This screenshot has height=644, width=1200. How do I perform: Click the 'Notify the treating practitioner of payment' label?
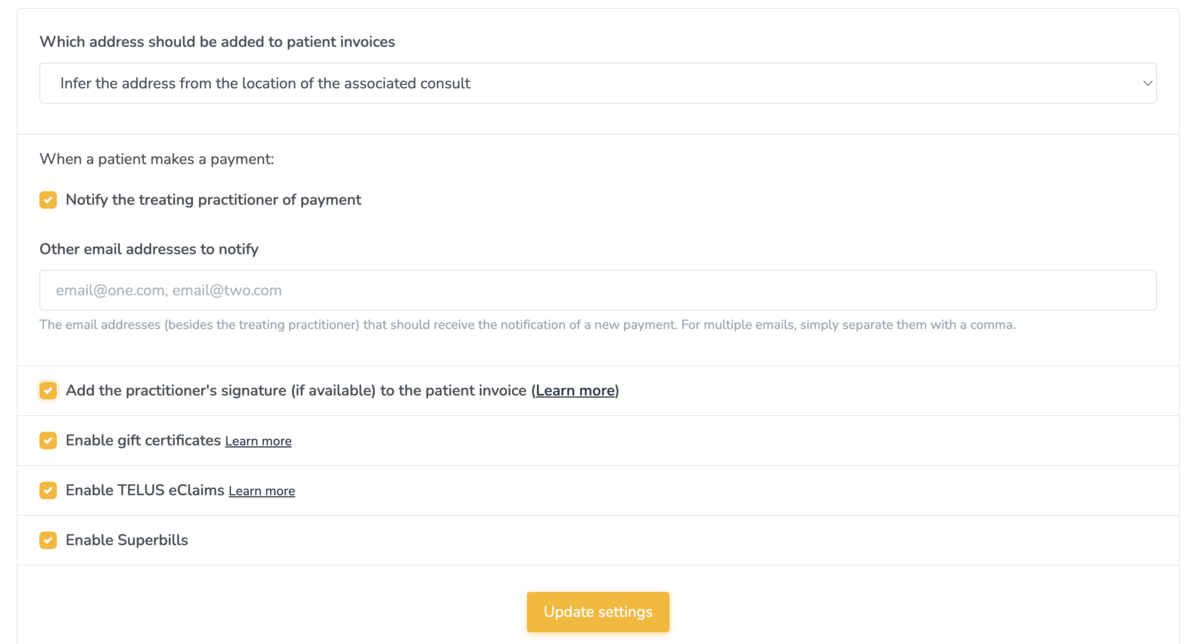(213, 200)
